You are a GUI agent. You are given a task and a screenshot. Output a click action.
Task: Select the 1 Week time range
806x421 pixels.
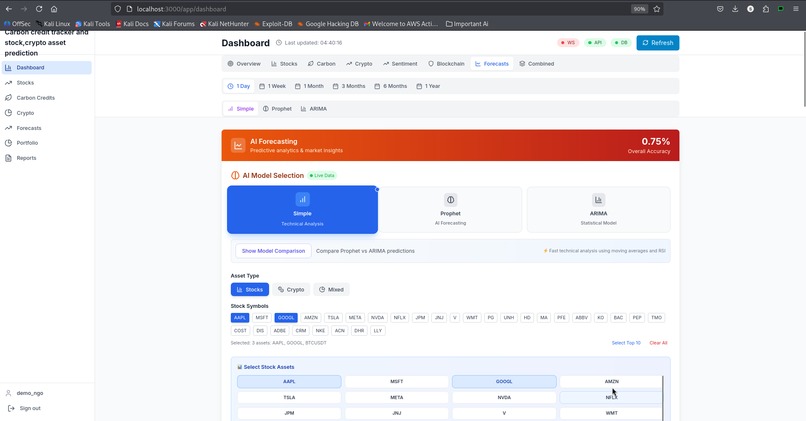272,86
